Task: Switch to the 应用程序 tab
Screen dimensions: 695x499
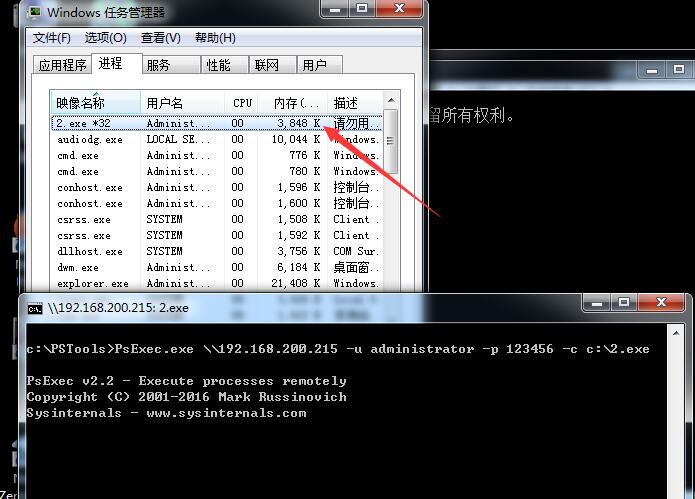Action: 62,65
